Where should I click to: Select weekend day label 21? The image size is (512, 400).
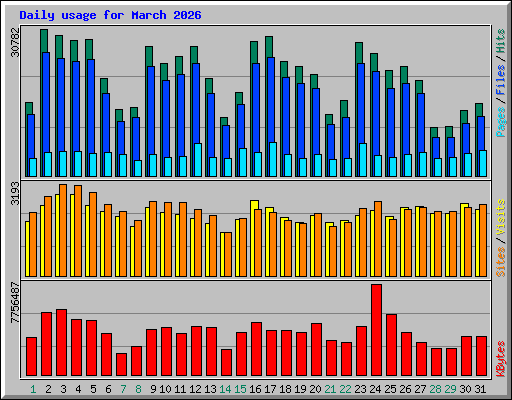pyautogui.click(x=330, y=389)
